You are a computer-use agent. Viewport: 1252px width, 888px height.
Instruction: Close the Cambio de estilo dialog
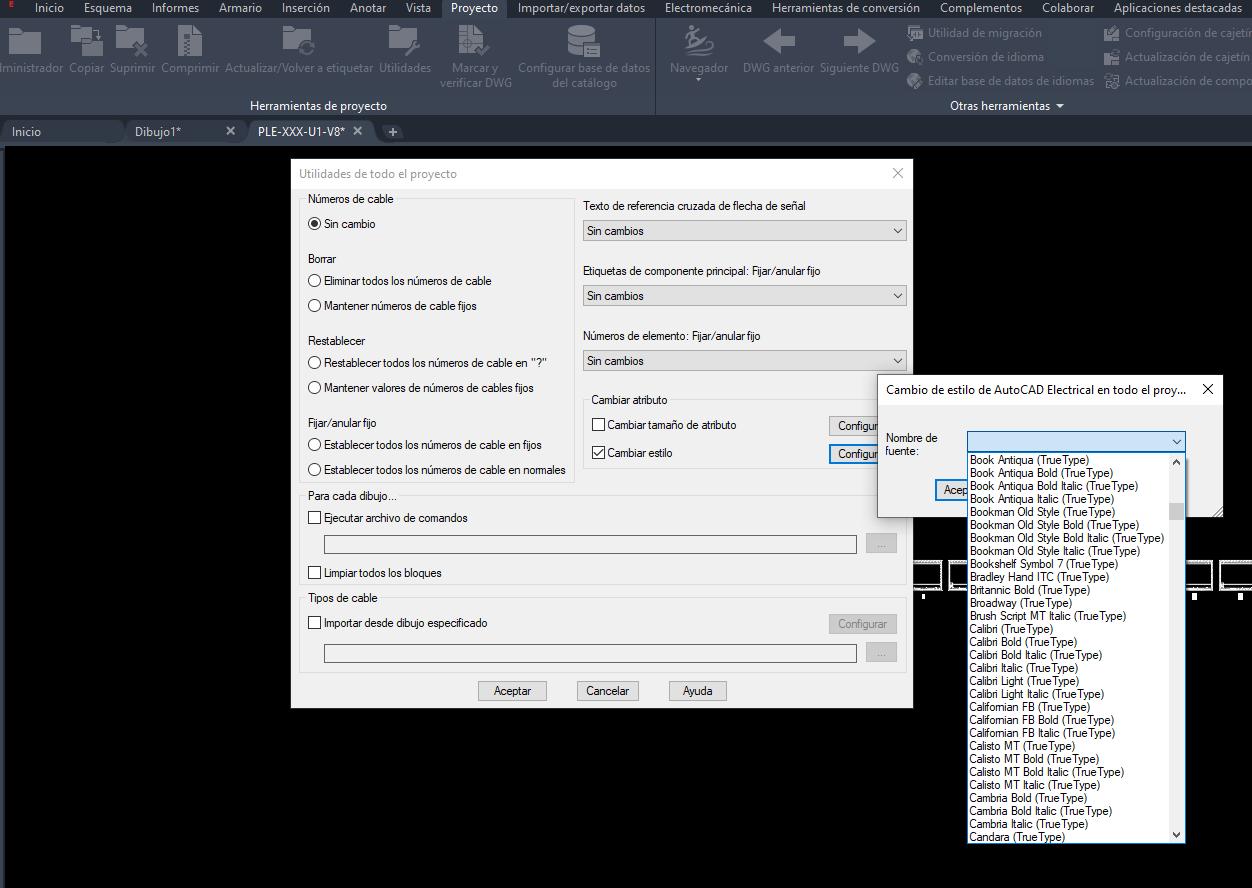[1207, 389]
